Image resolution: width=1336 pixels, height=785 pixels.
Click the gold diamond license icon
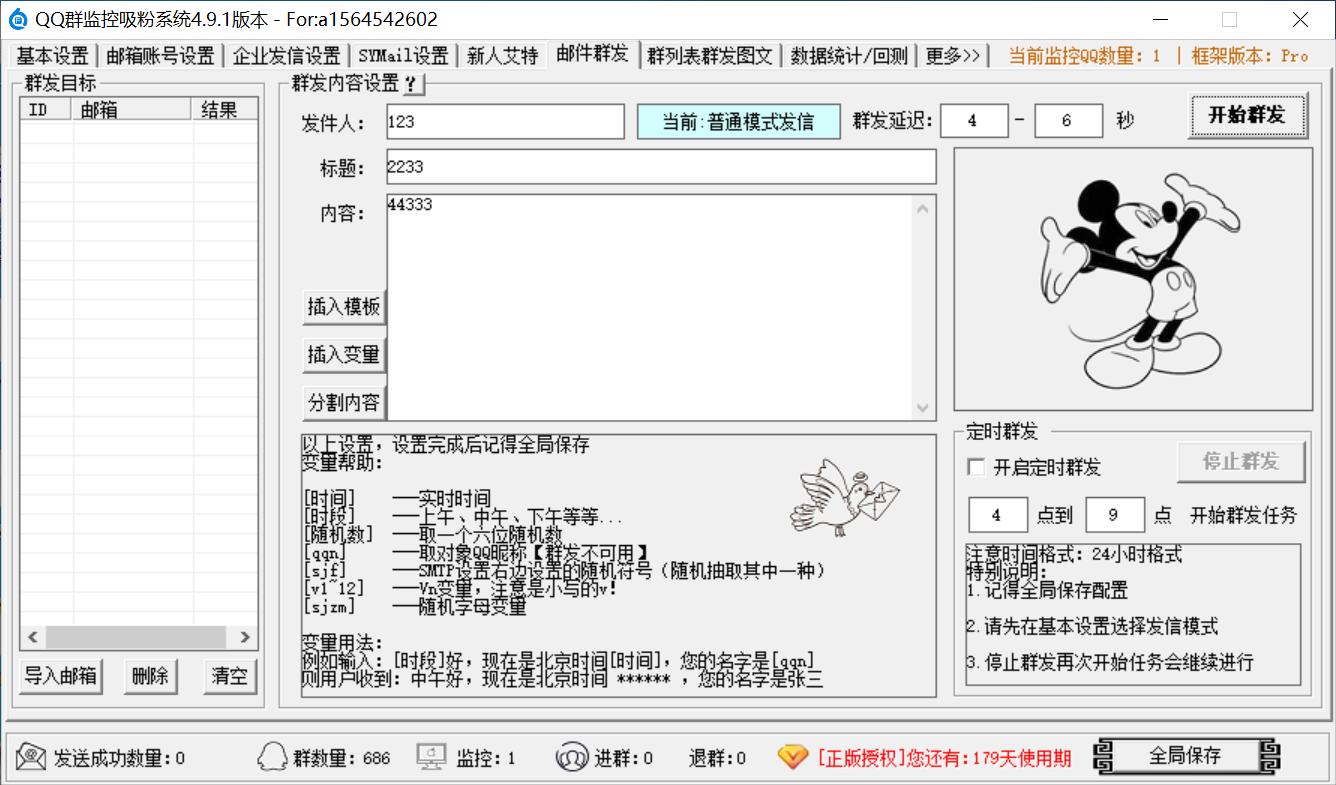pos(793,758)
